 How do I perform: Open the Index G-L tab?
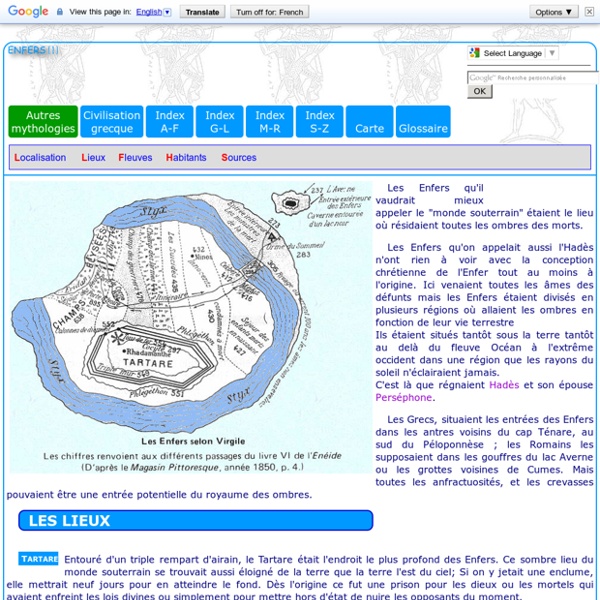pos(219,122)
